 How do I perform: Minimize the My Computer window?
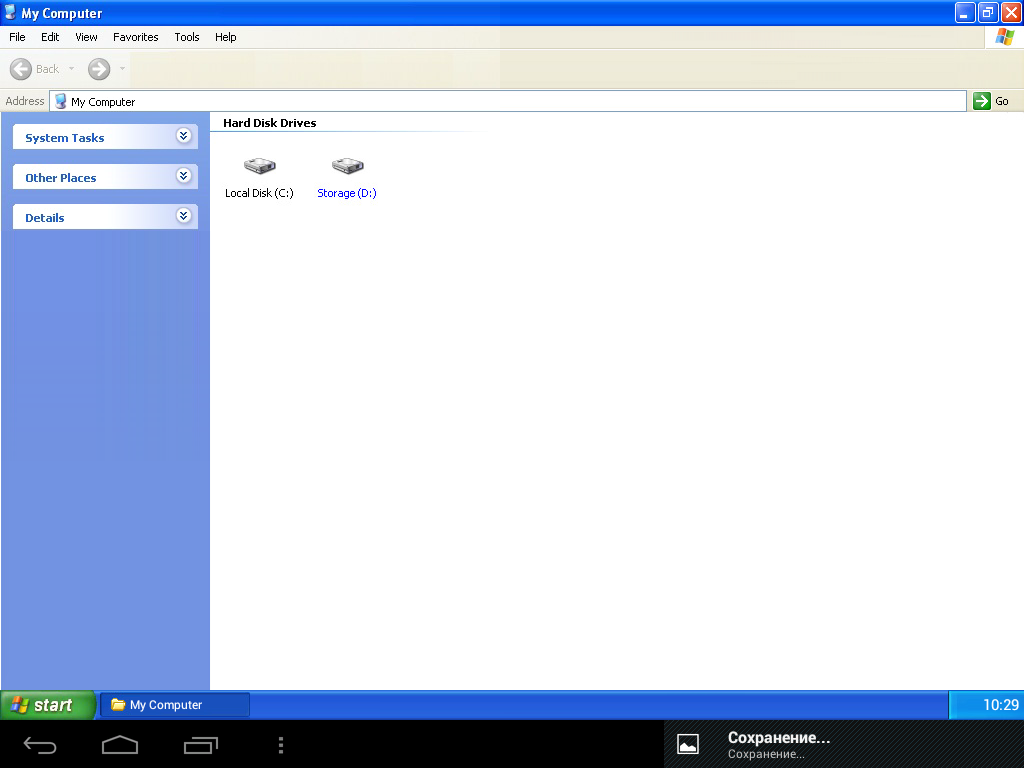(x=965, y=12)
